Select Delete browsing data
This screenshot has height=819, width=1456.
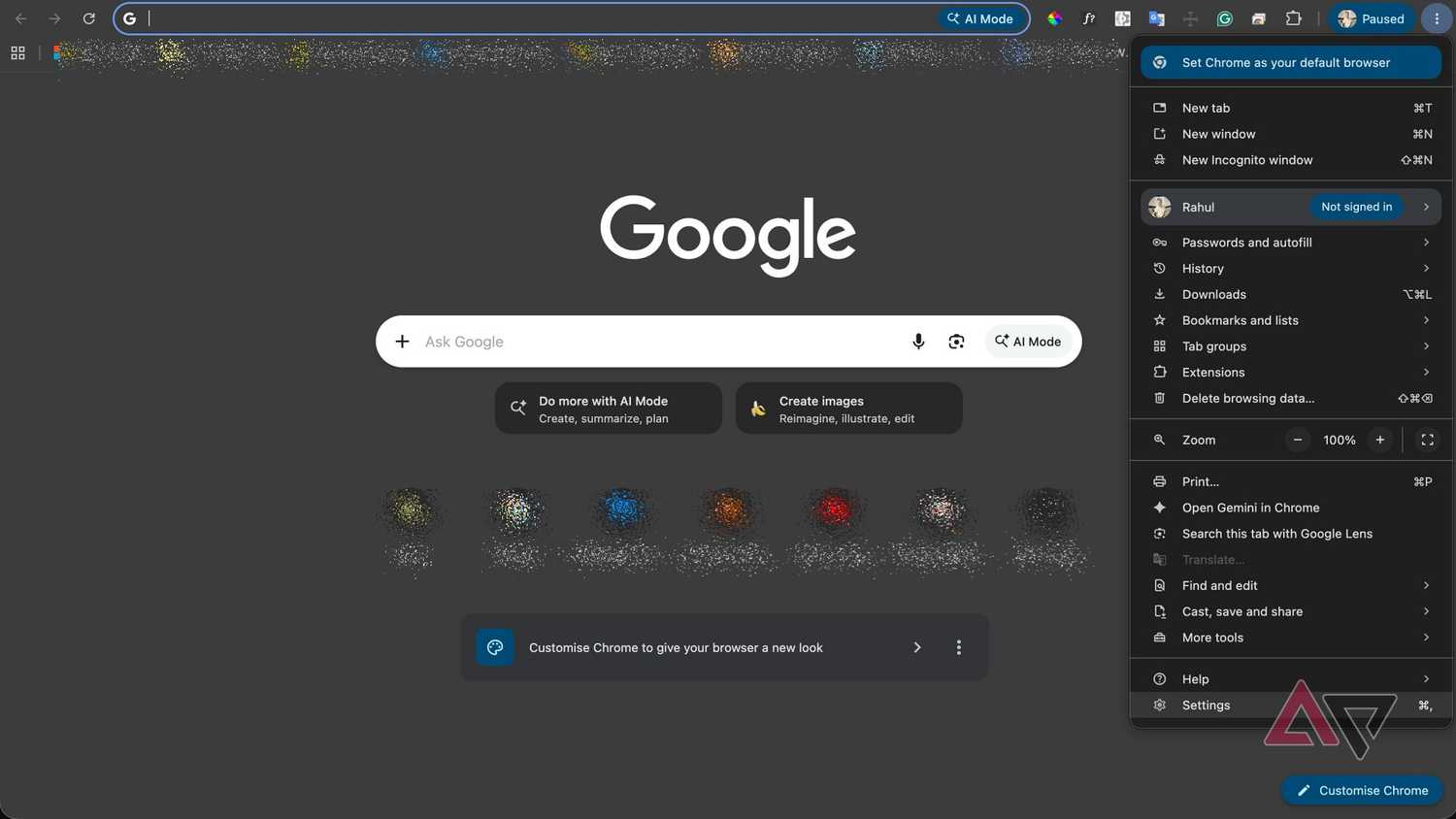[1291, 398]
